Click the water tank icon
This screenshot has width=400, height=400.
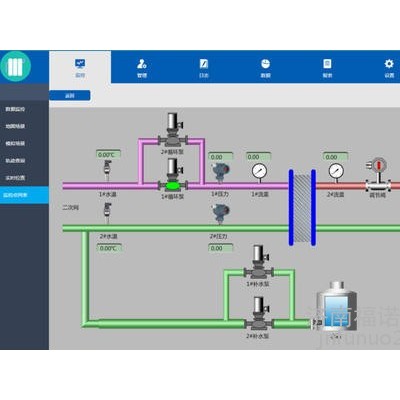[336, 307]
